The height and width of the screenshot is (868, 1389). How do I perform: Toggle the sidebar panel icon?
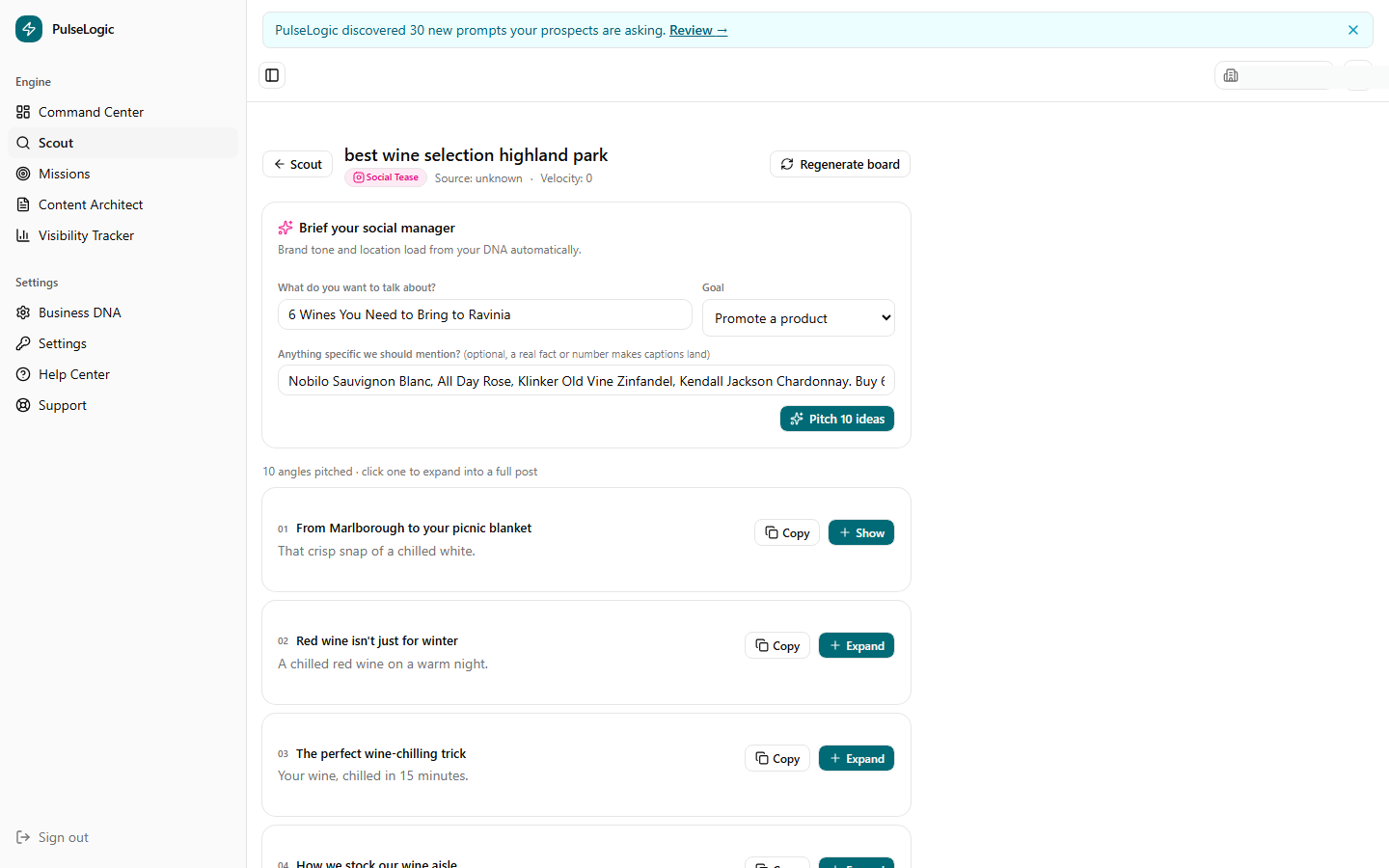point(272,75)
